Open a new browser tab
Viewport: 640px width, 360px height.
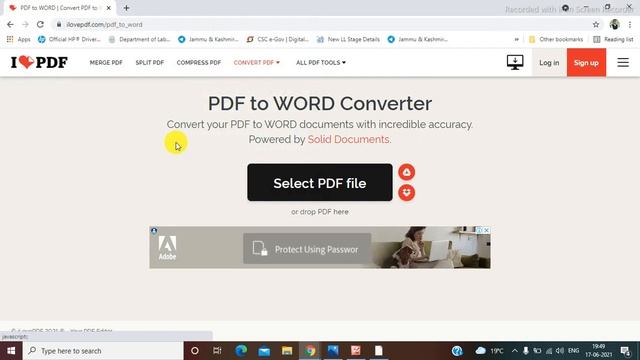[x=127, y=8]
